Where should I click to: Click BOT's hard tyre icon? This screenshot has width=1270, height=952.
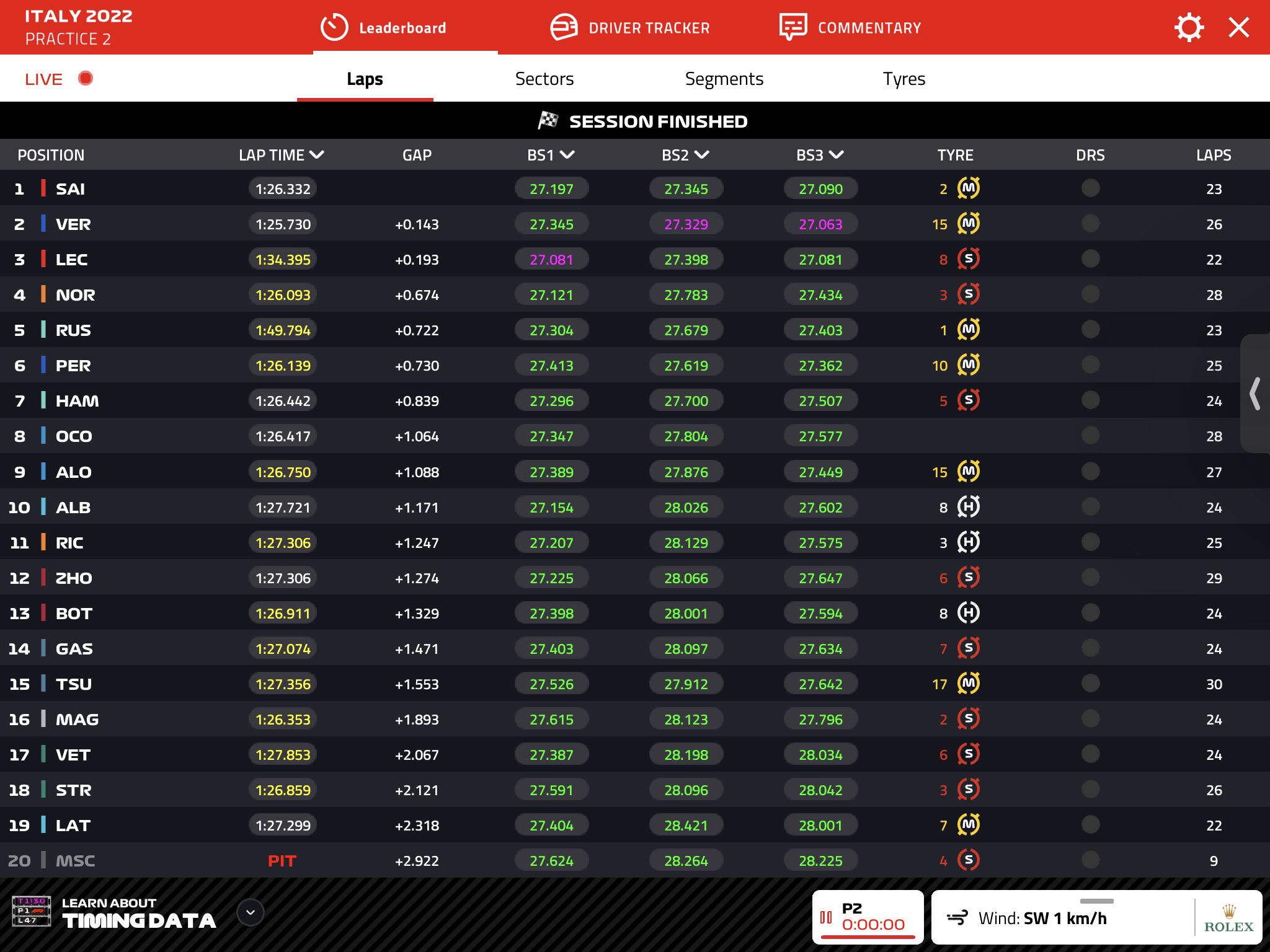pyautogui.click(x=969, y=612)
